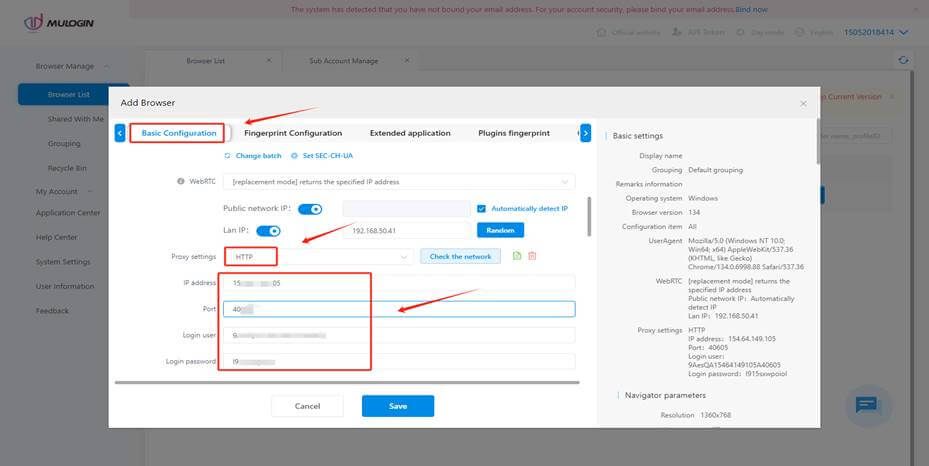This screenshot has height=466, width=929.
Task: Open Application Center in sidebar
Action: click(68, 213)
